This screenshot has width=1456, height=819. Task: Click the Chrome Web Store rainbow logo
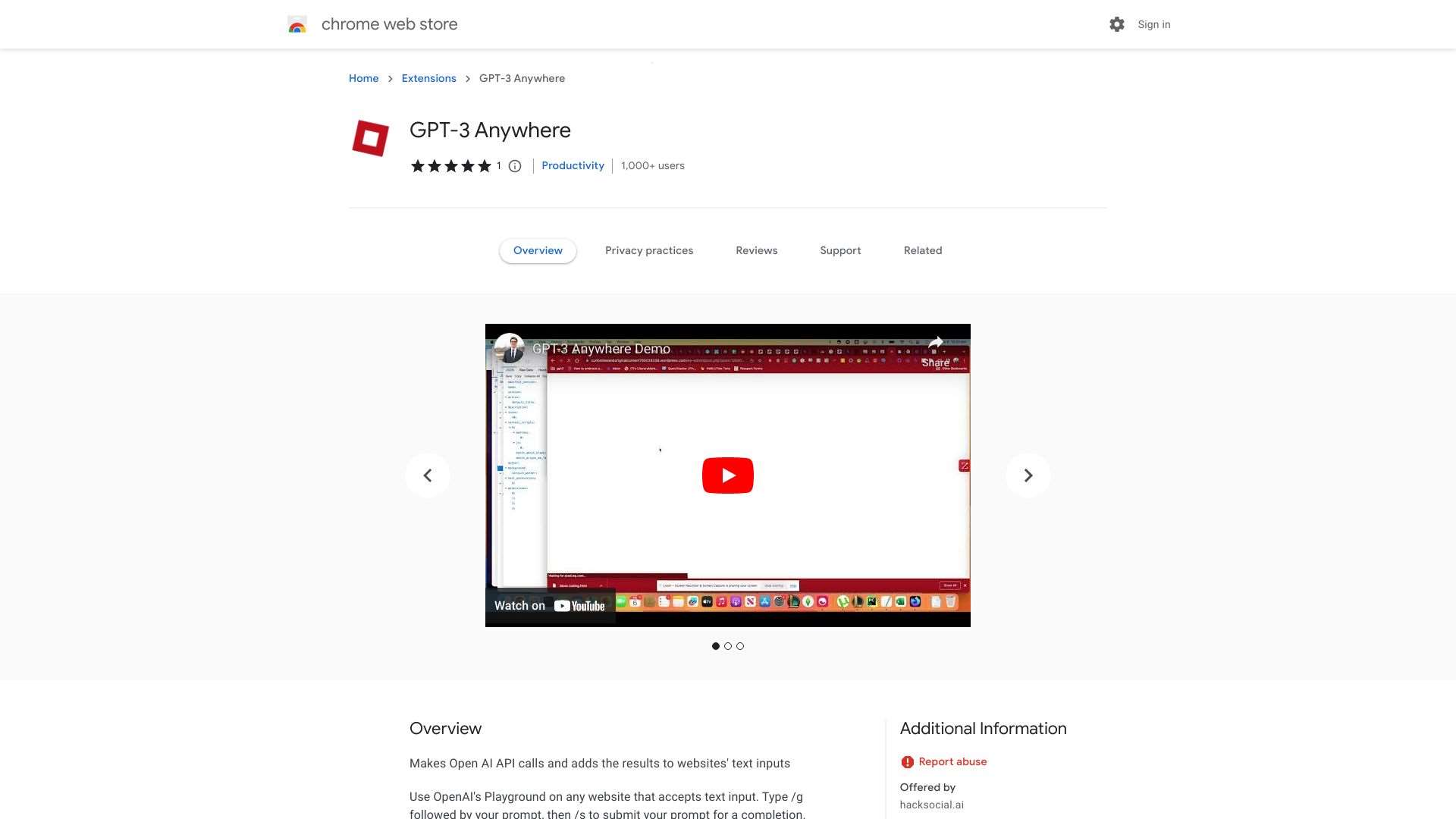tap(297, 24)
